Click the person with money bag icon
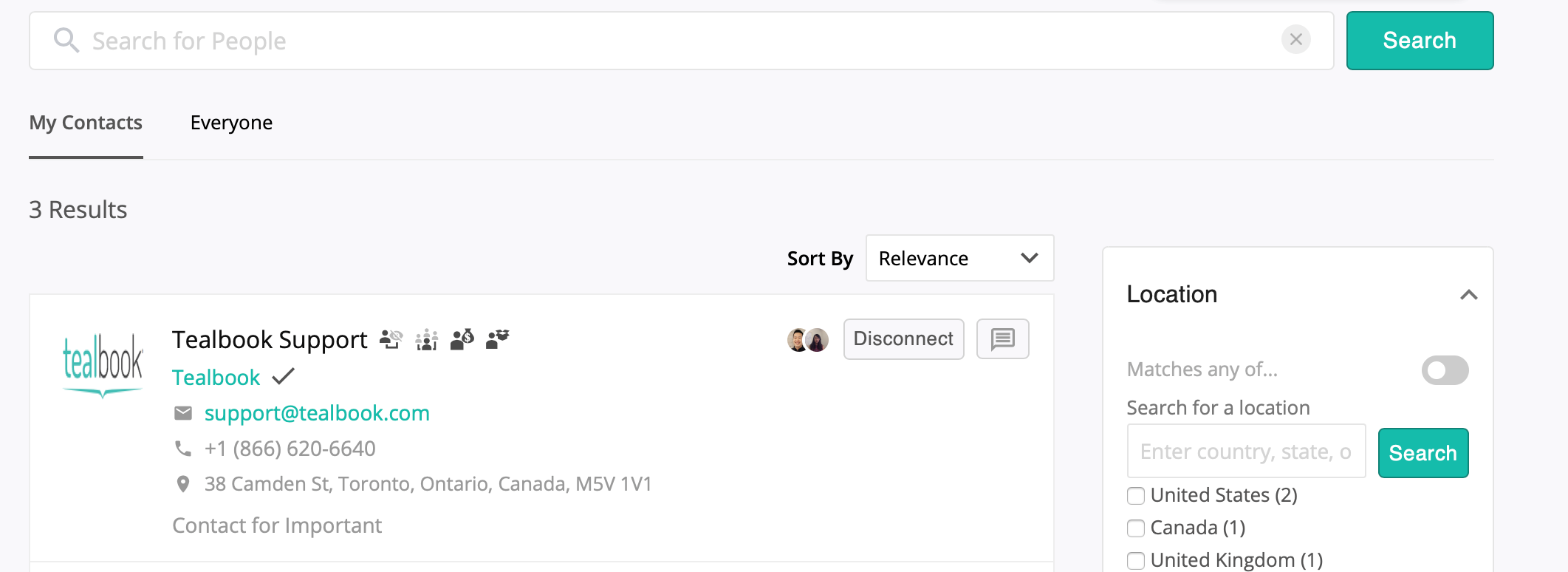The height and width of the screenshot is (572, 1568). [462, 339]
